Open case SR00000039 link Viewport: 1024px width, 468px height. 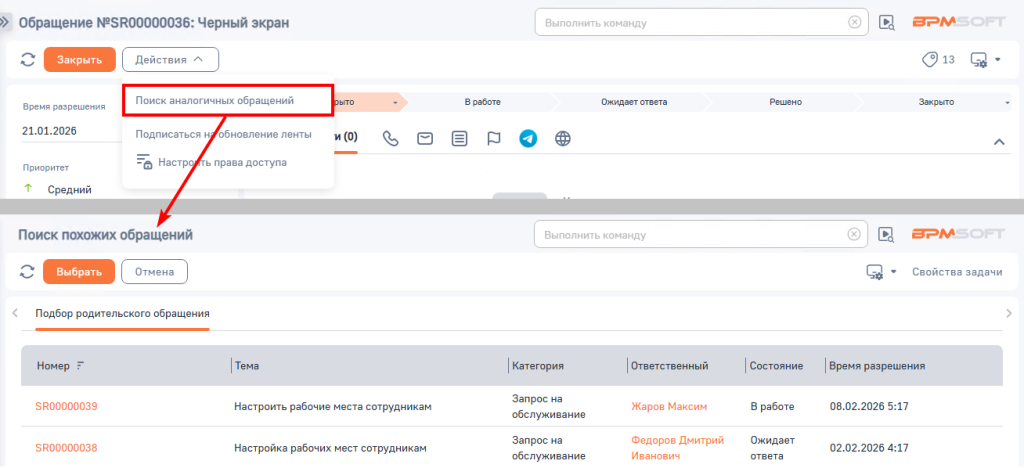point(67,407)
